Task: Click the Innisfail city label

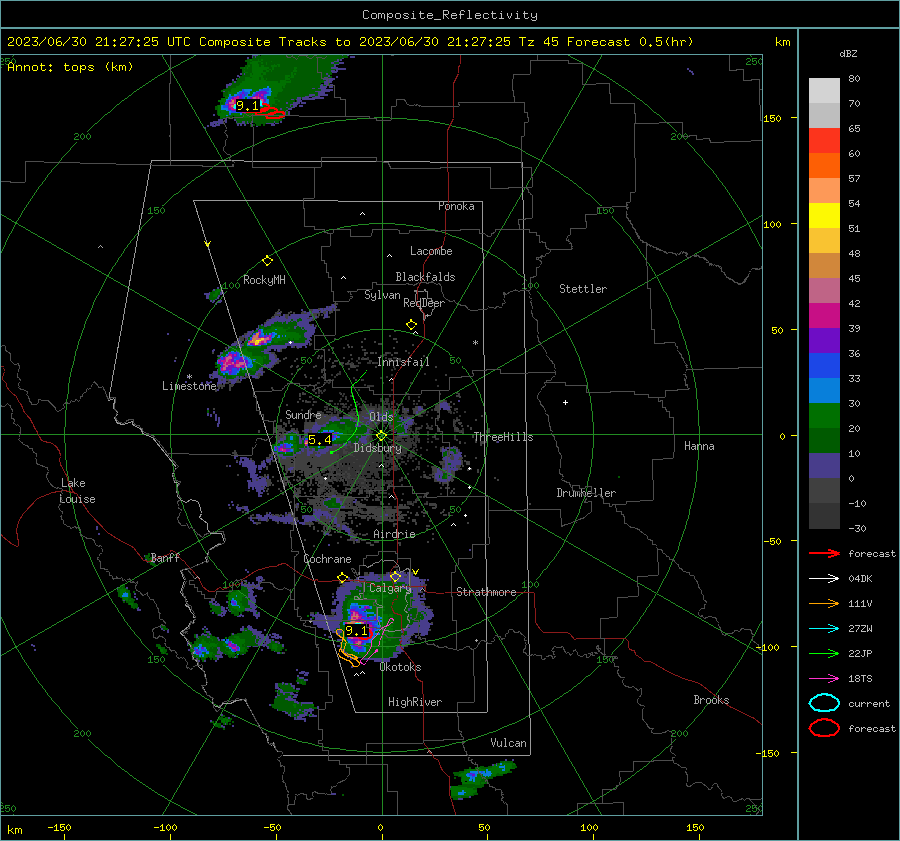Action: 403,362
